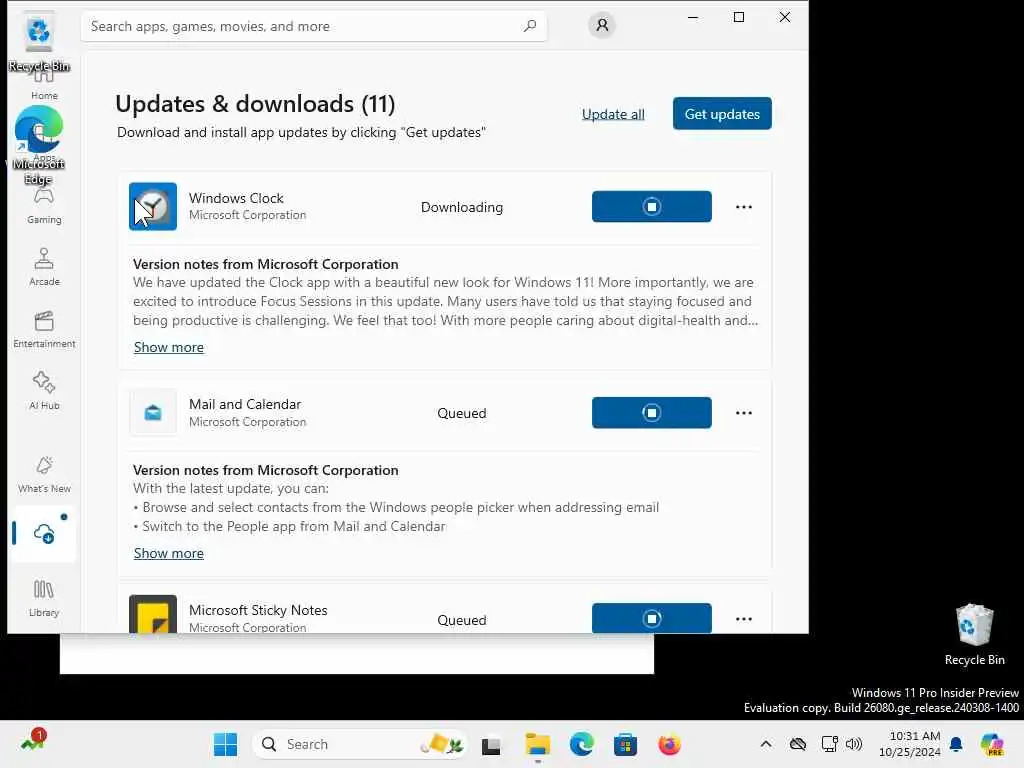Open the Library section in sidebar
This screenshot has width=1024, height=768.
click(44, 598)
